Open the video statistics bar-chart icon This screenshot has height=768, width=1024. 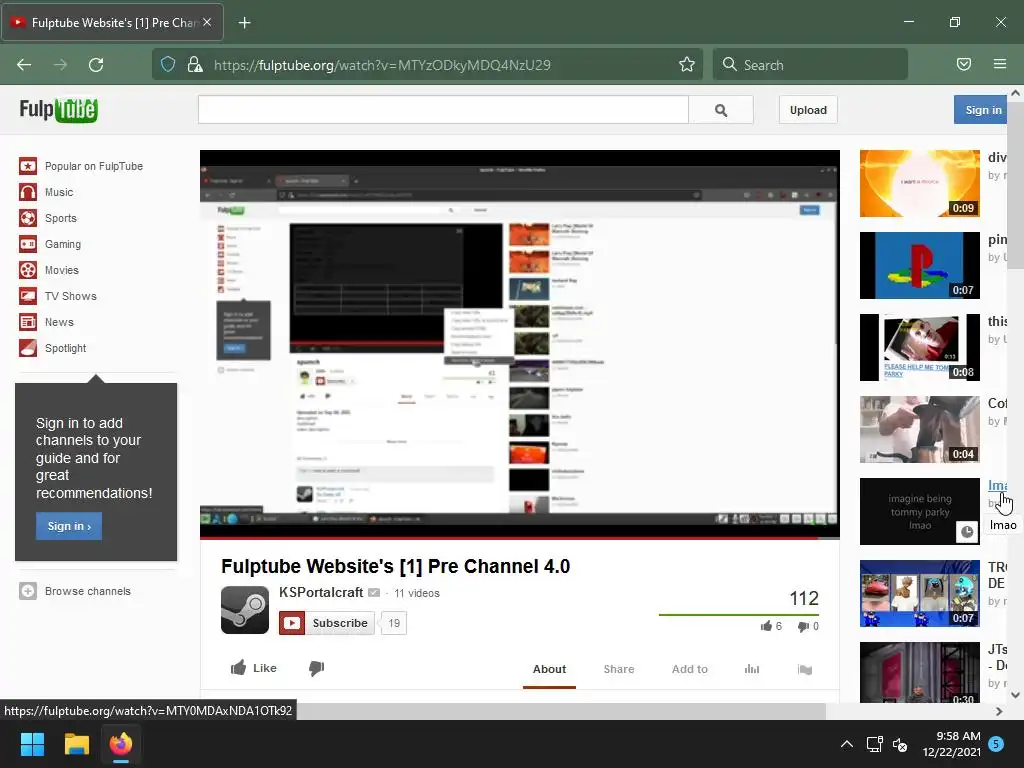tap(752, 669)
